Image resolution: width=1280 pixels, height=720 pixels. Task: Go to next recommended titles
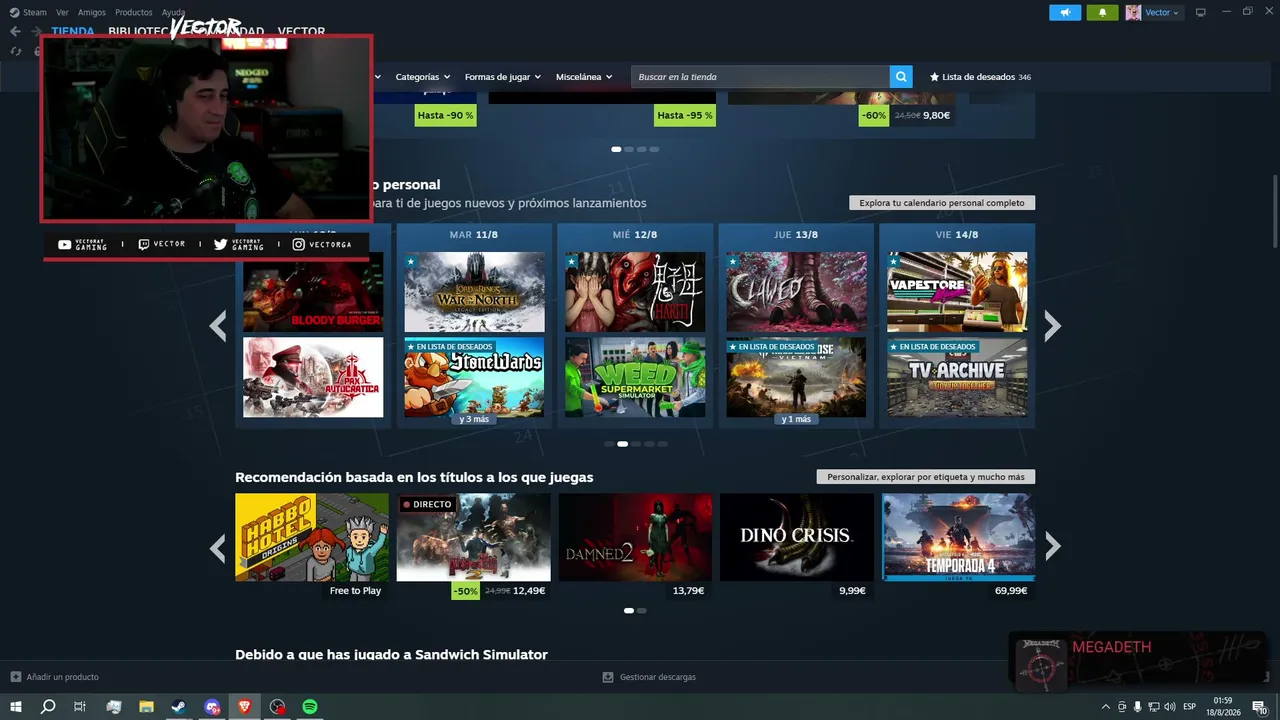1052,547
